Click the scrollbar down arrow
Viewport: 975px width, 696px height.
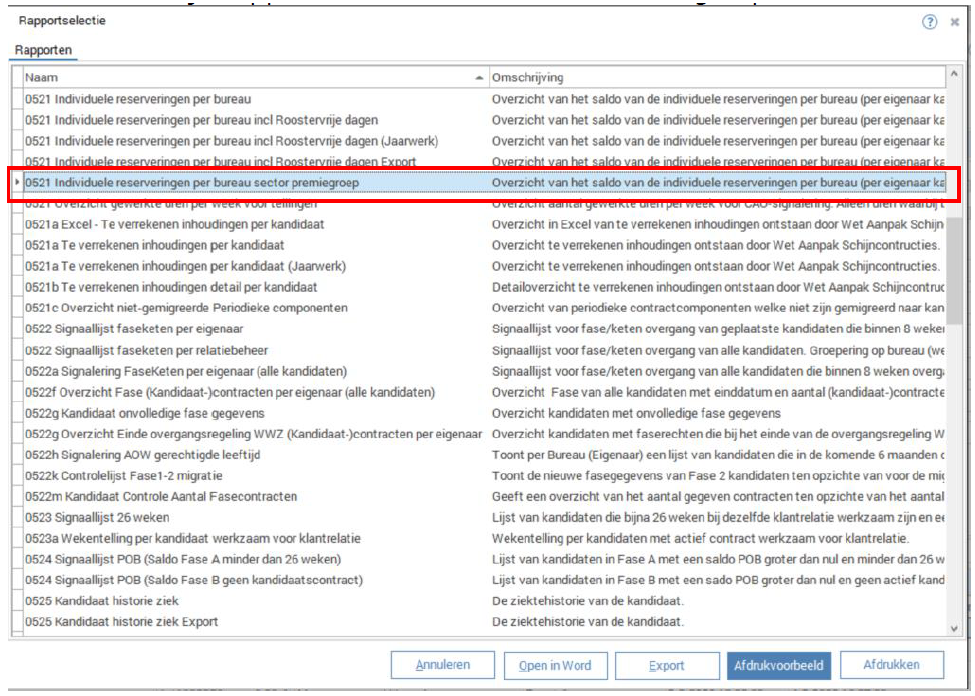click(x=956, y=626)
